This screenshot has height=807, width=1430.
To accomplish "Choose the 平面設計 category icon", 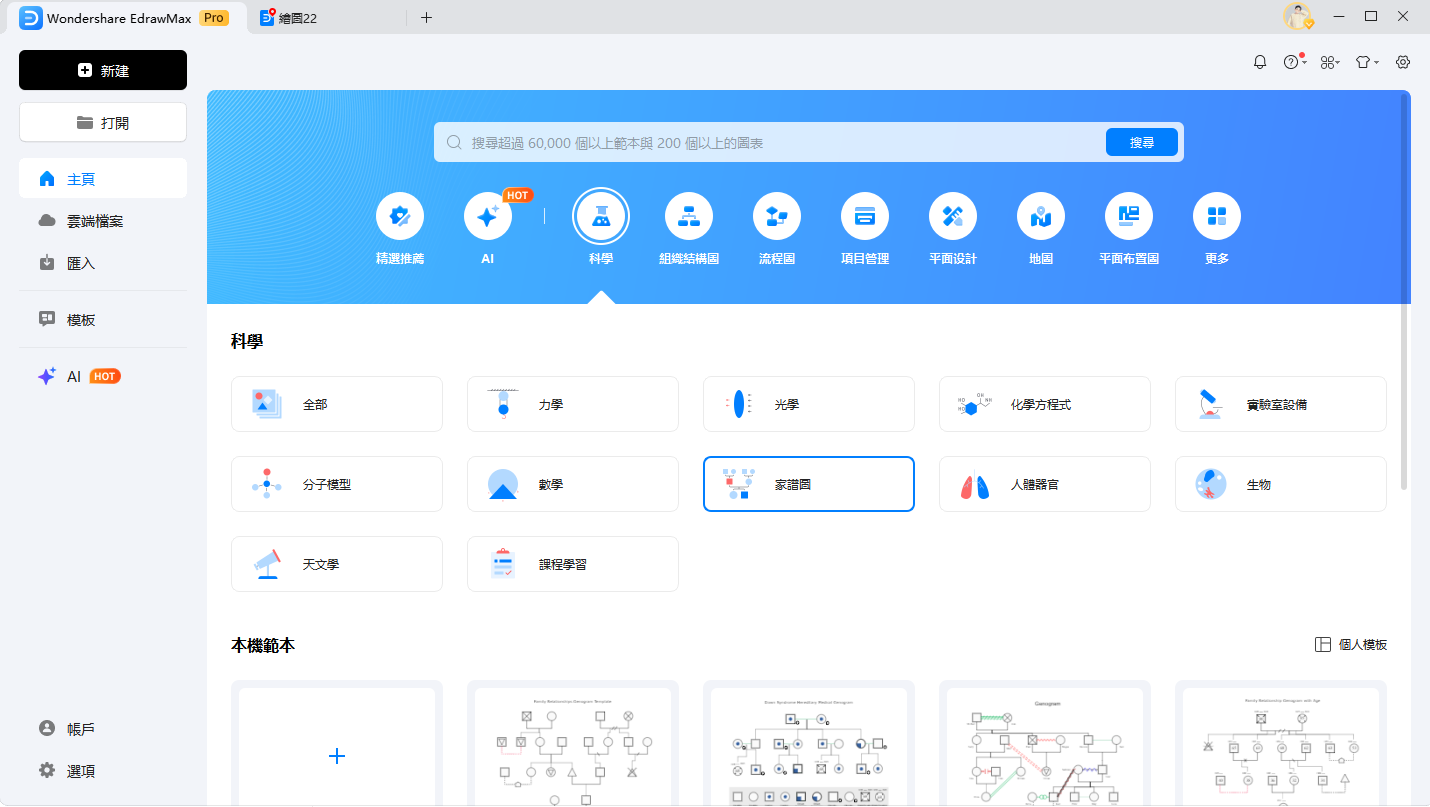I will (x=952, y=216).
